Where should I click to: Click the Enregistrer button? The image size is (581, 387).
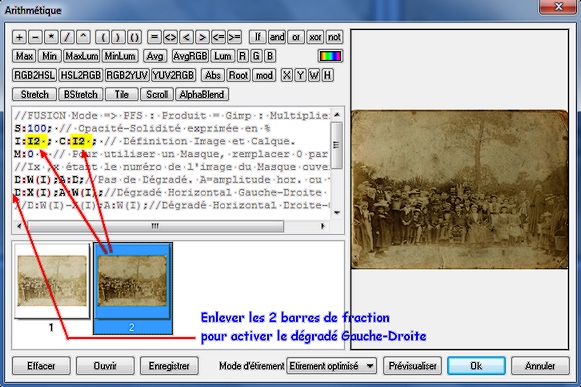[169, 366]
